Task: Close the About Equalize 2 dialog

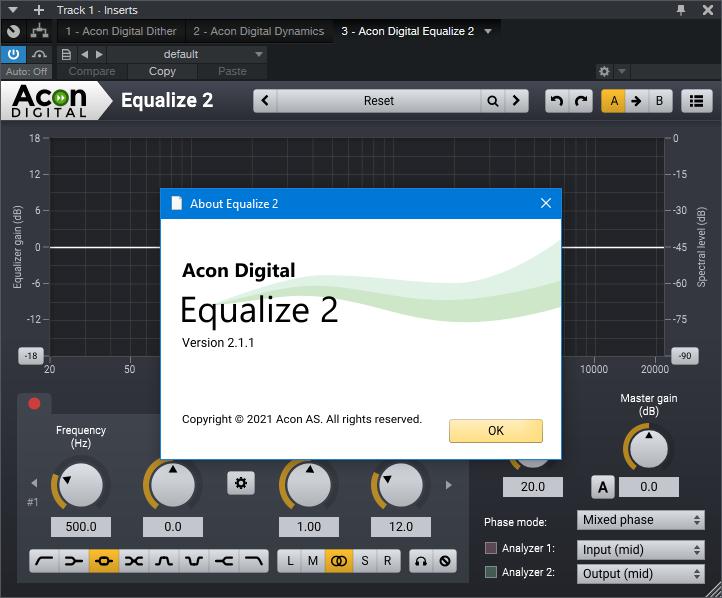Action: [546, 203]
